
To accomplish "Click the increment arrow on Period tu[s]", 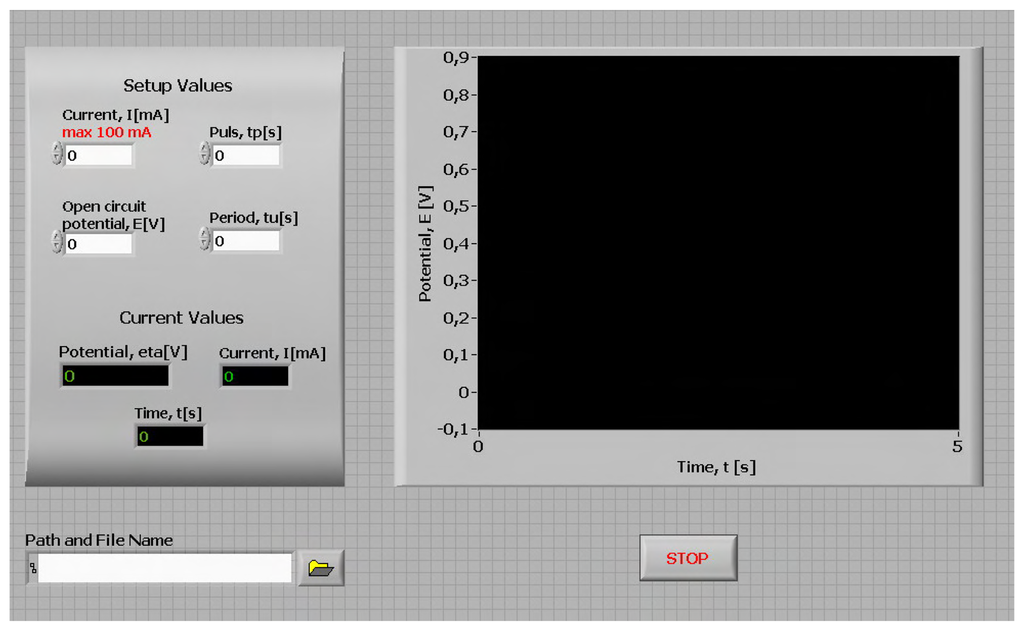I will [x=203, y=235].
